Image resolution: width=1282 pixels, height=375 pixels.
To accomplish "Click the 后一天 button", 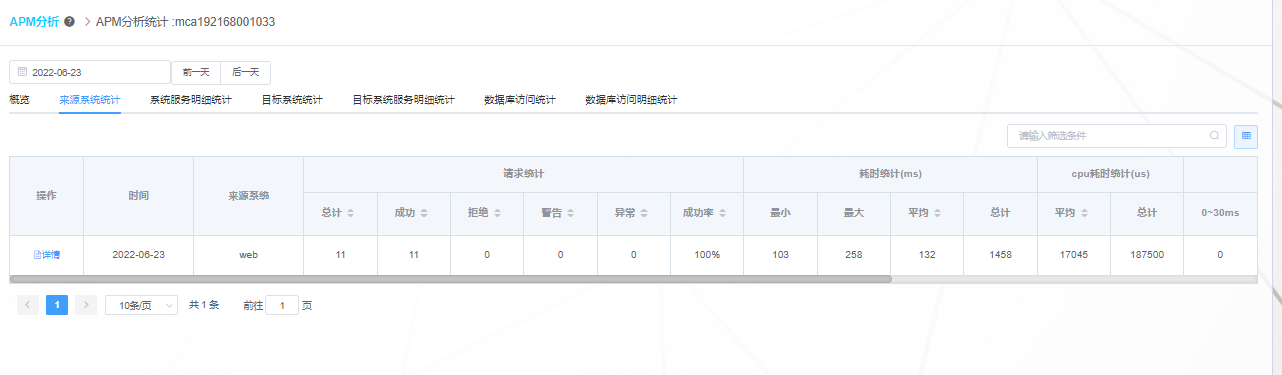I will [245, 72].
